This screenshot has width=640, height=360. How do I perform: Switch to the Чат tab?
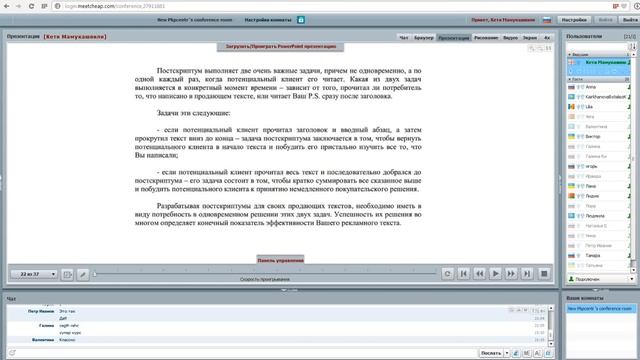click(x=404, y=38)
